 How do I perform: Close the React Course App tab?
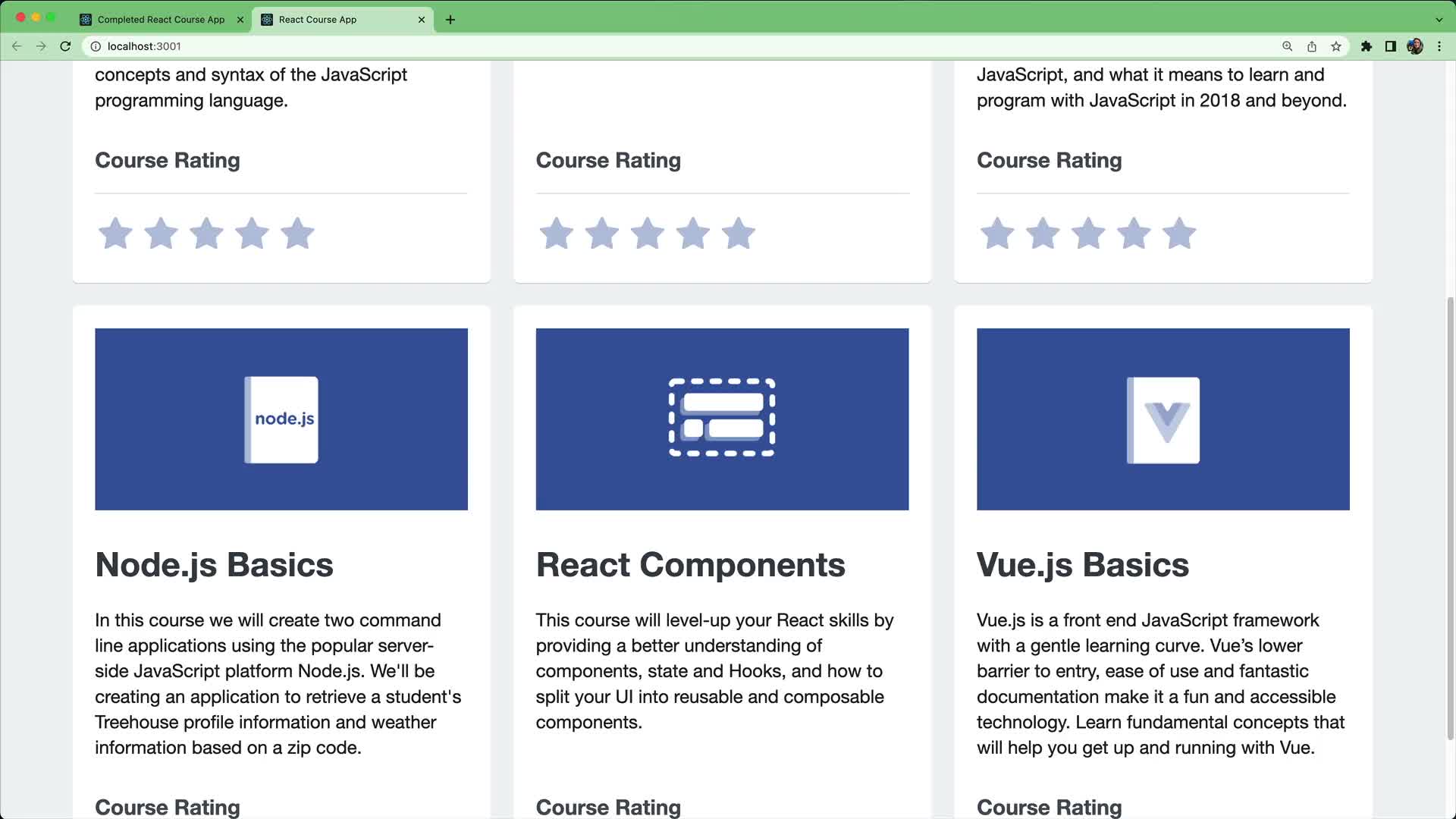click(421, 20)
